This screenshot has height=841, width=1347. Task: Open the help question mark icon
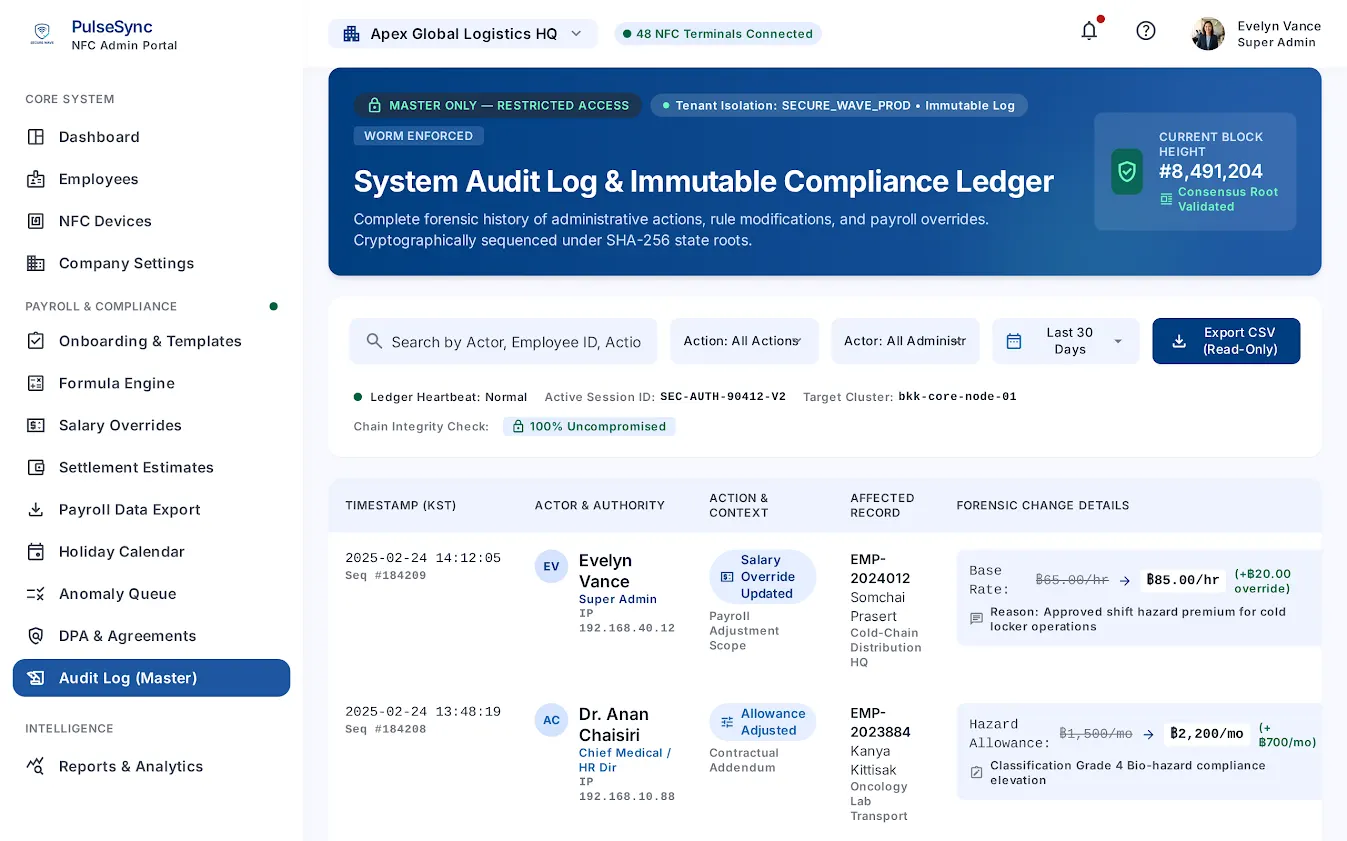click(1146, 31)
